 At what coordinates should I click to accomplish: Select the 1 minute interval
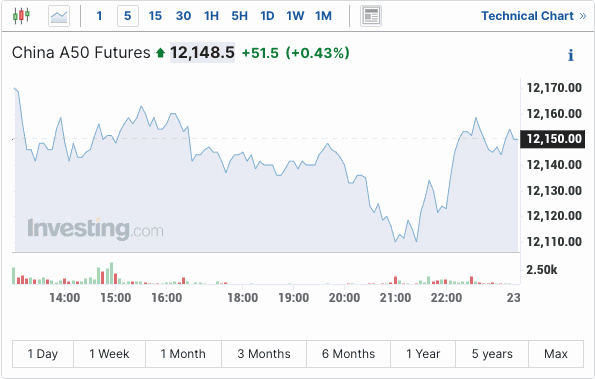coord(99,16)
